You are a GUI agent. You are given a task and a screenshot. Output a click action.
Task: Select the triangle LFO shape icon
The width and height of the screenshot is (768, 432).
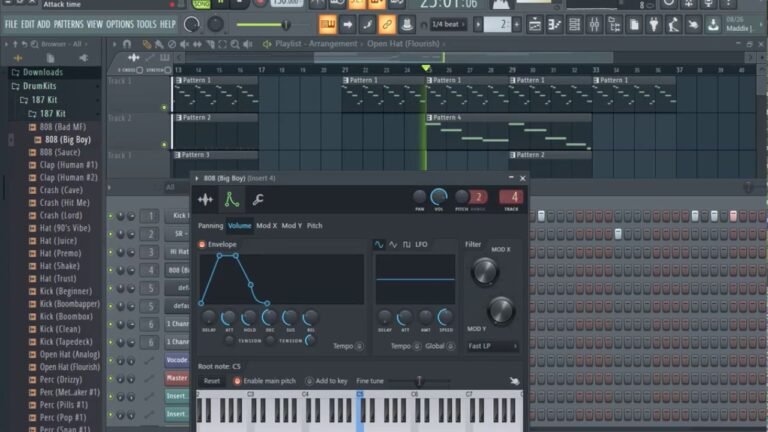coord(393,244)
